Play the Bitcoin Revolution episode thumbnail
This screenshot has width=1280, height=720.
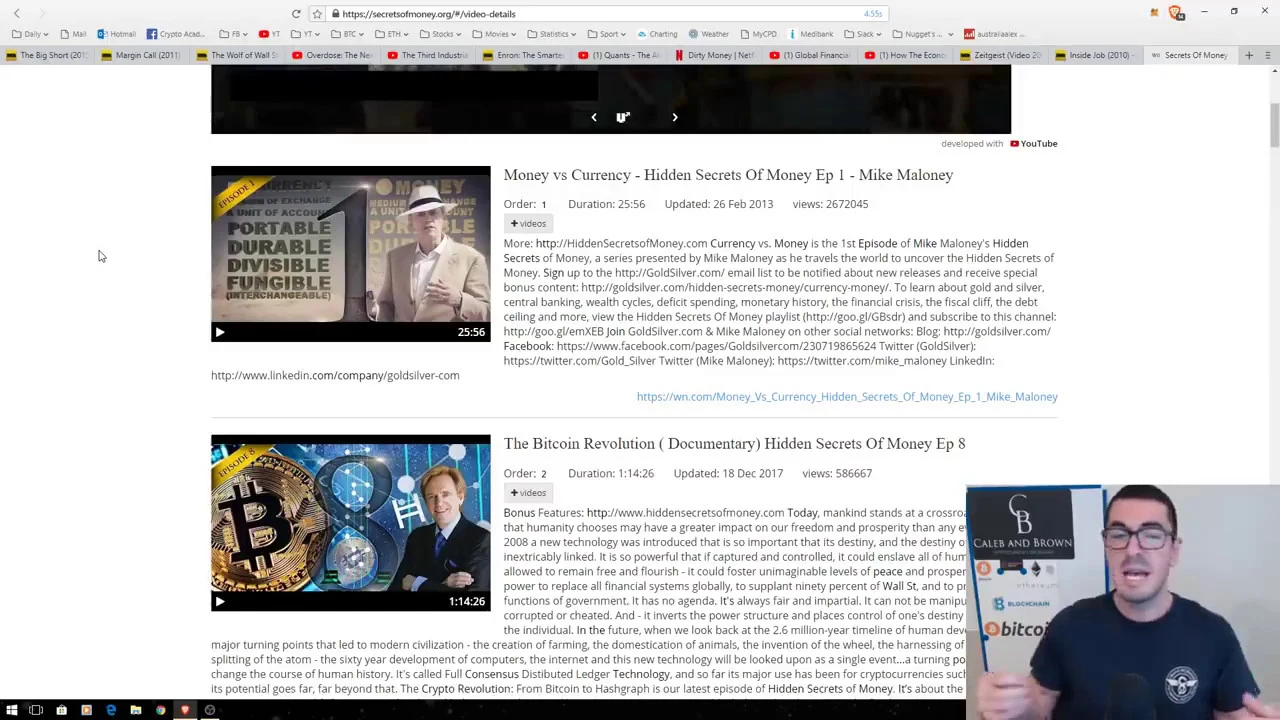click(350, 523)
